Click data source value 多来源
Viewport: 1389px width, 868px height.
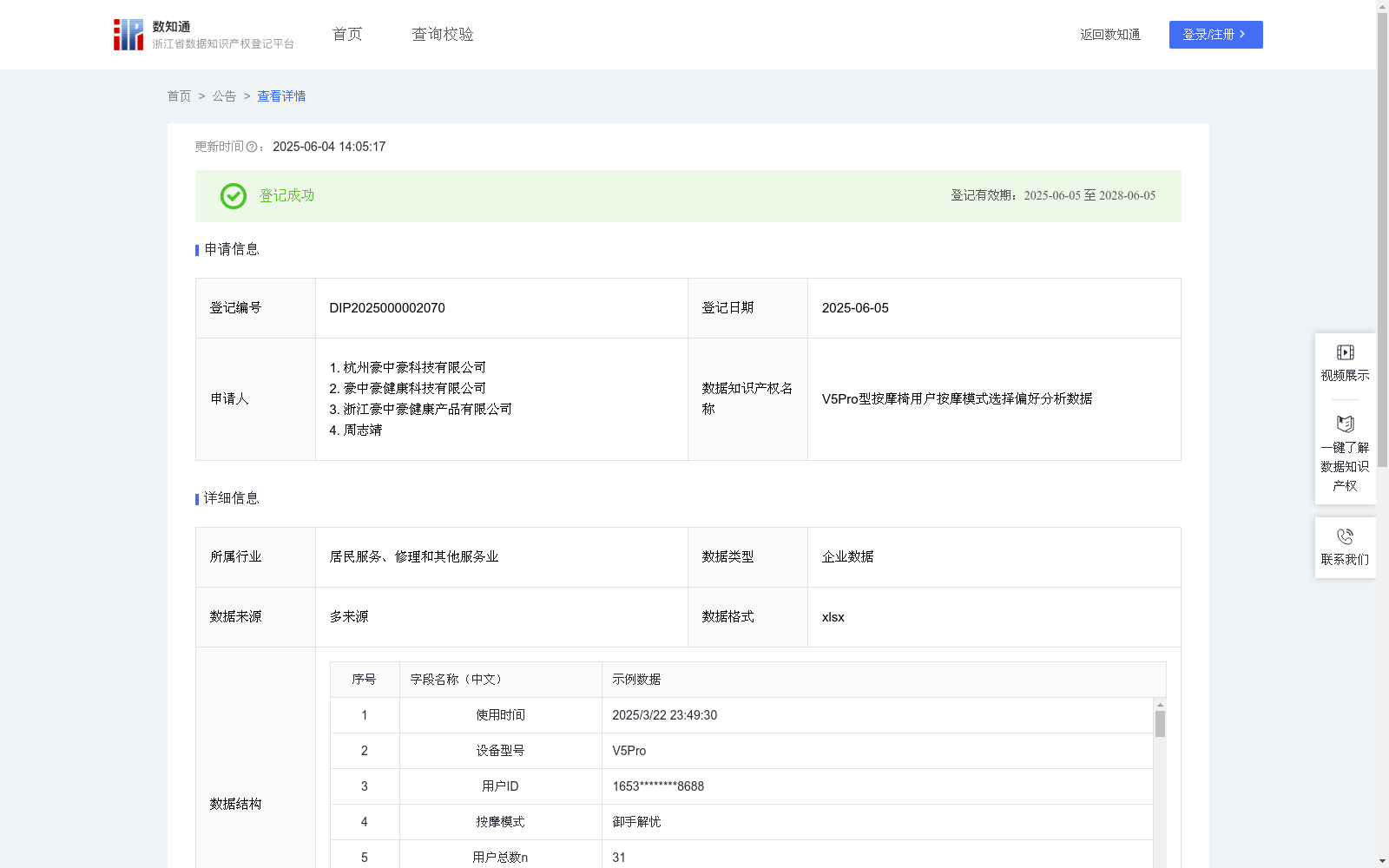[x=349, y=617]
